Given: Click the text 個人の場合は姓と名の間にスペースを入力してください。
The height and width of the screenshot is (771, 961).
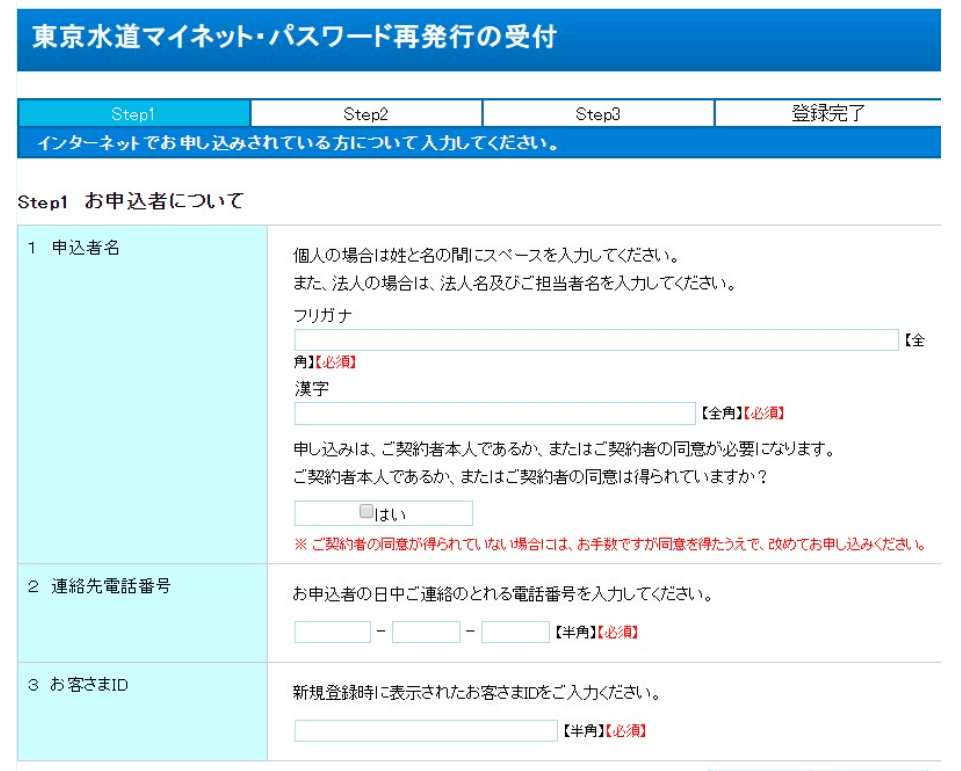Looking at the screenshot, I should [x=487, y=255].
